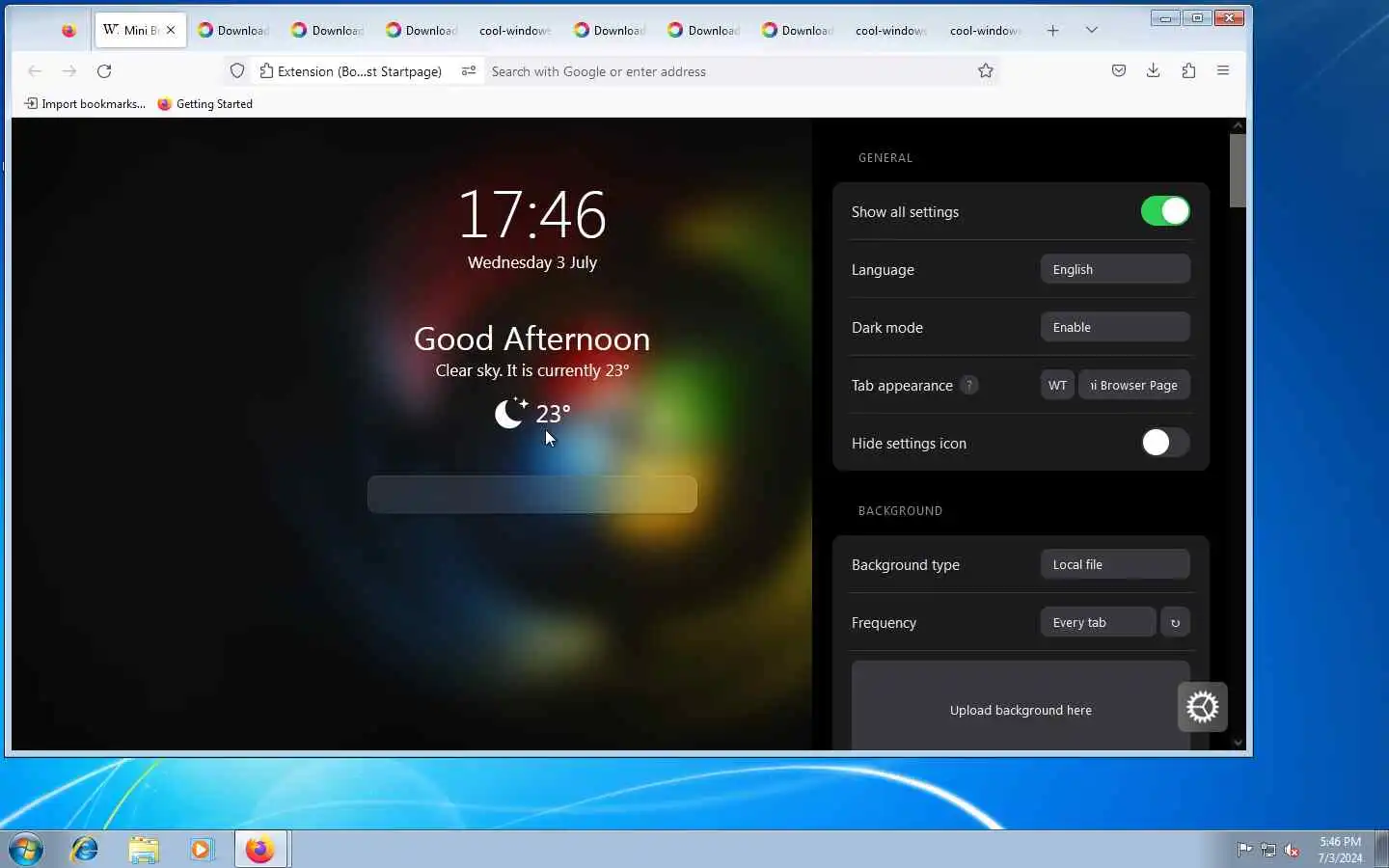The height and width of the screenshot is (868, 1389).
Task: Select the Mini Br tab
Action: coord(141,31)
